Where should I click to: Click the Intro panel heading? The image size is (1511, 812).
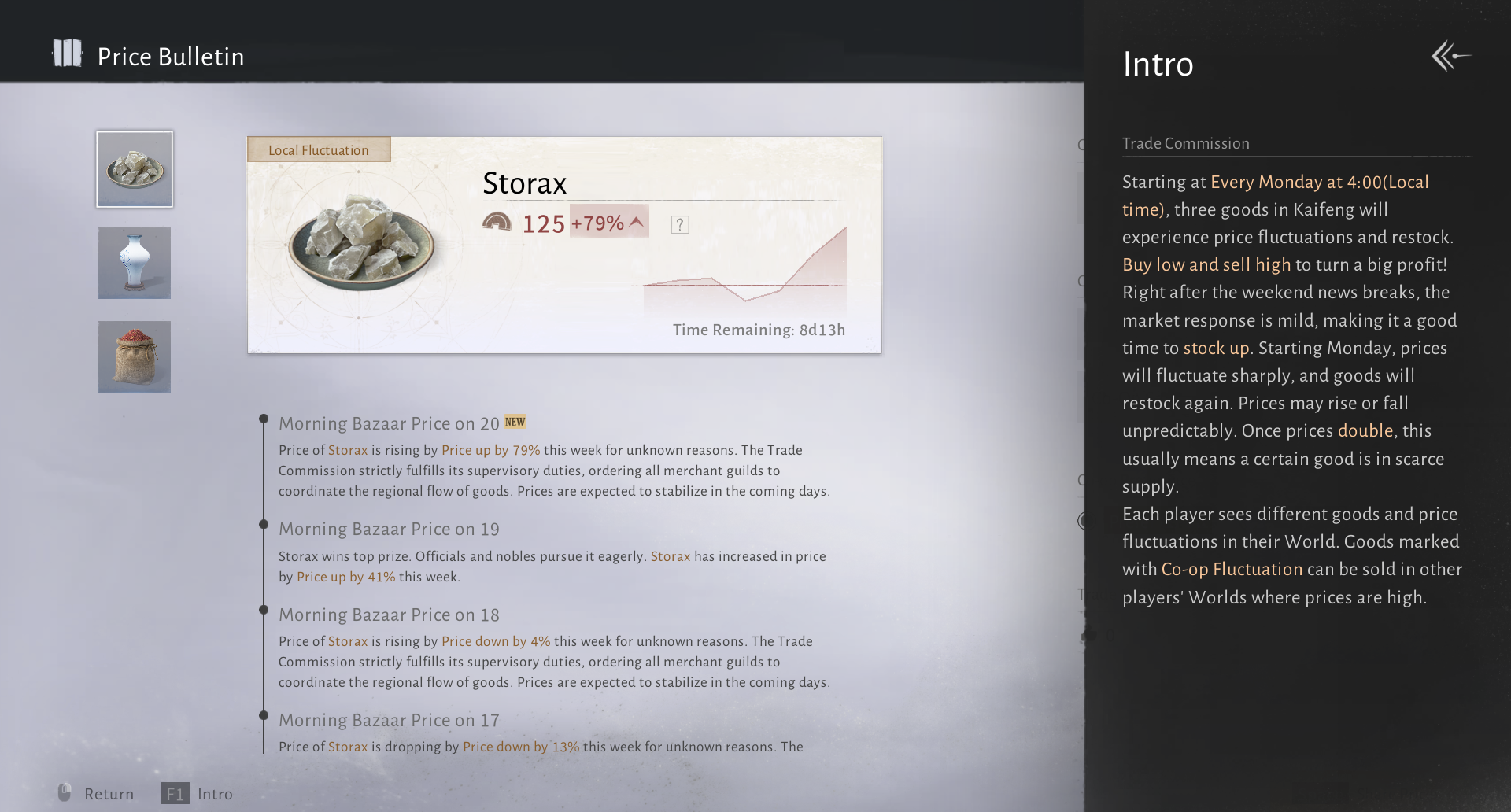[x=1158, y=64]
